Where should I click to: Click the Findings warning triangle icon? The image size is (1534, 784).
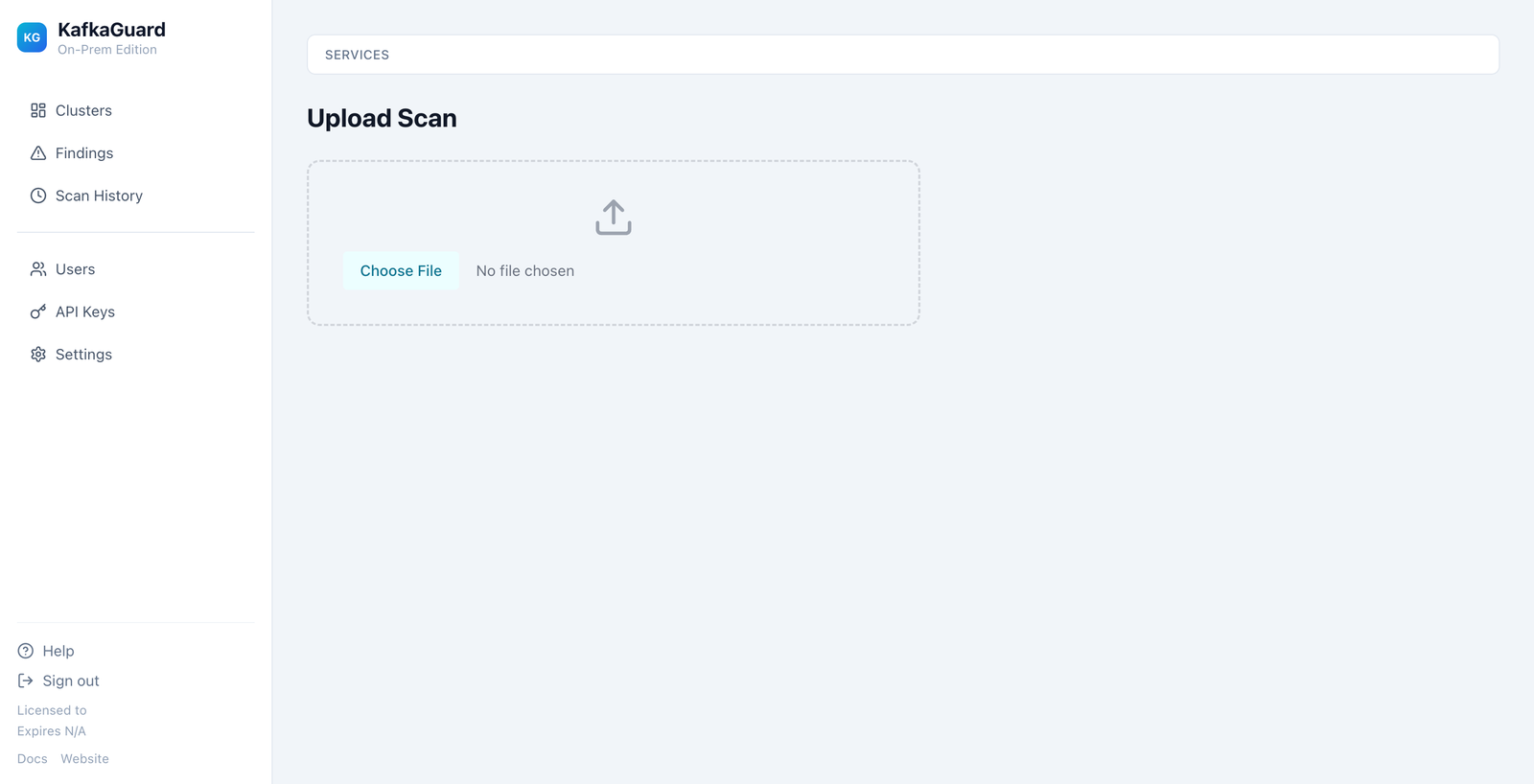(38, 153)
